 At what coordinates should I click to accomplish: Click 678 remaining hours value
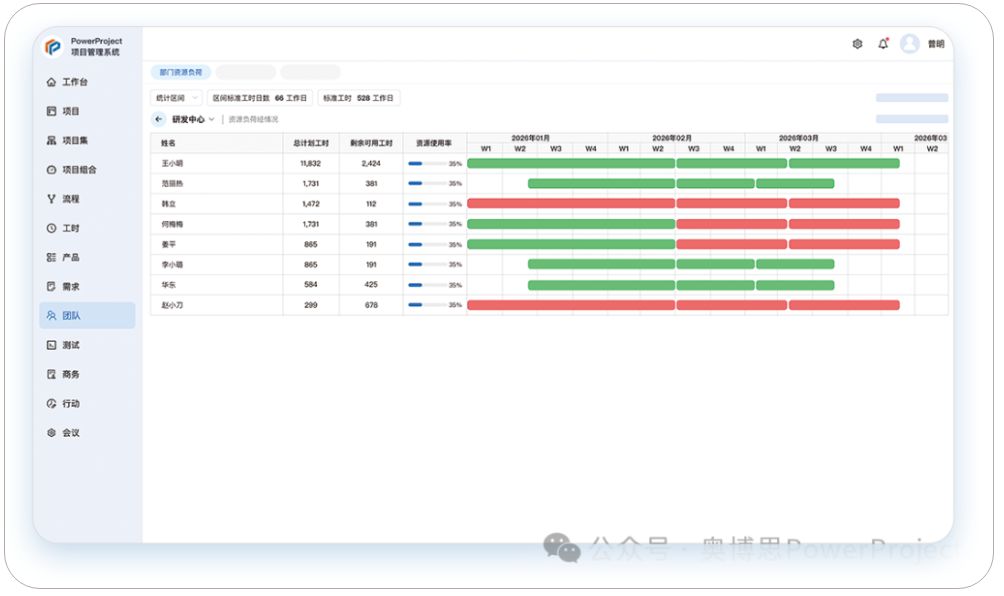pyautogui.click(x=371, y=305)
